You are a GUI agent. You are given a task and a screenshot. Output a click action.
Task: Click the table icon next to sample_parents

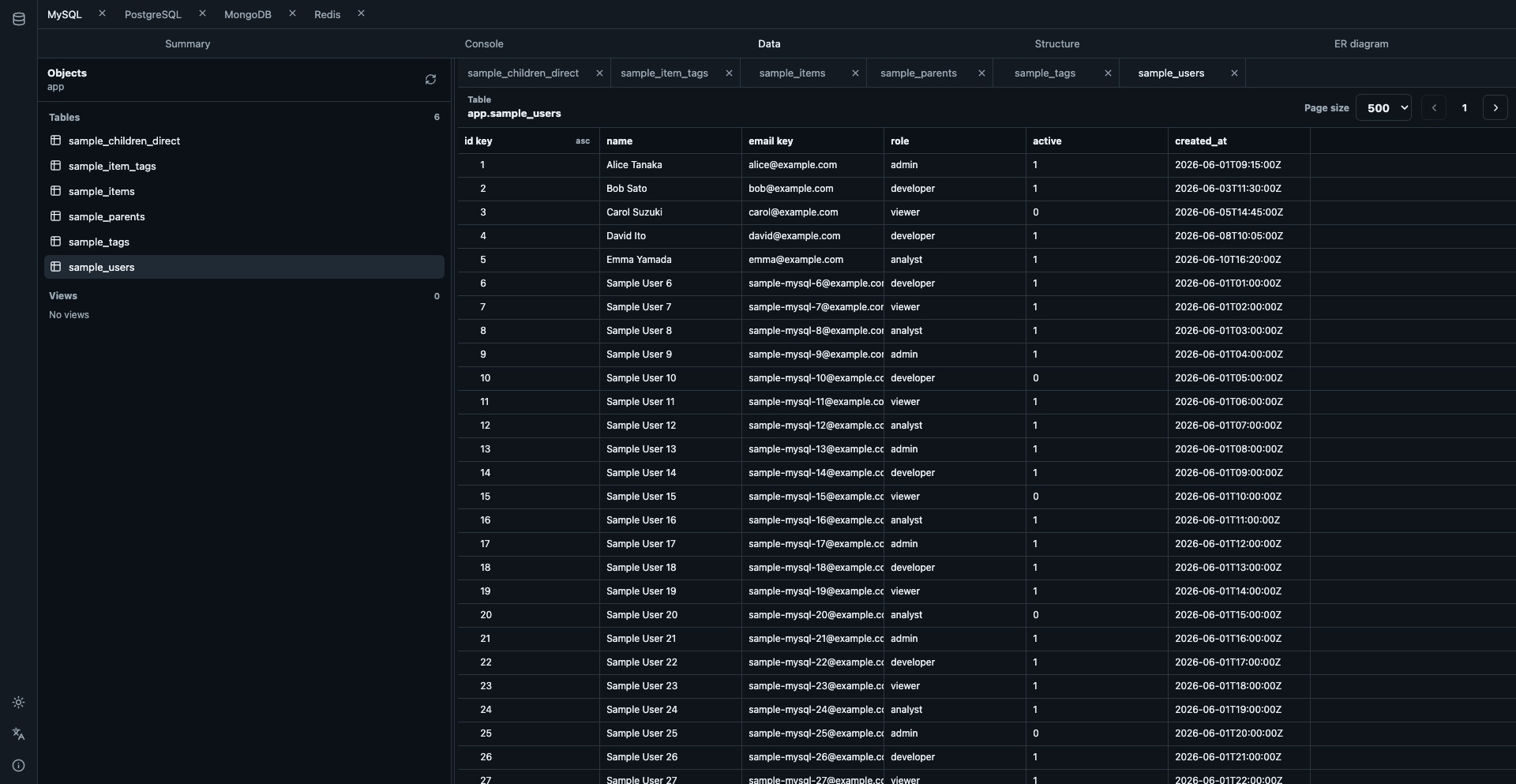tap(56, 216)
